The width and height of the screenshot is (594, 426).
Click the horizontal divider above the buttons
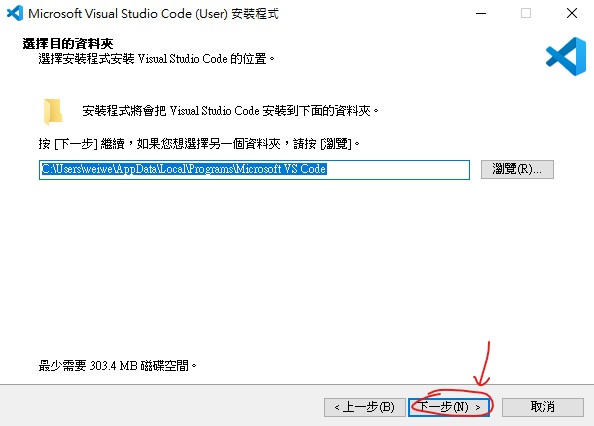pos(297,384)
